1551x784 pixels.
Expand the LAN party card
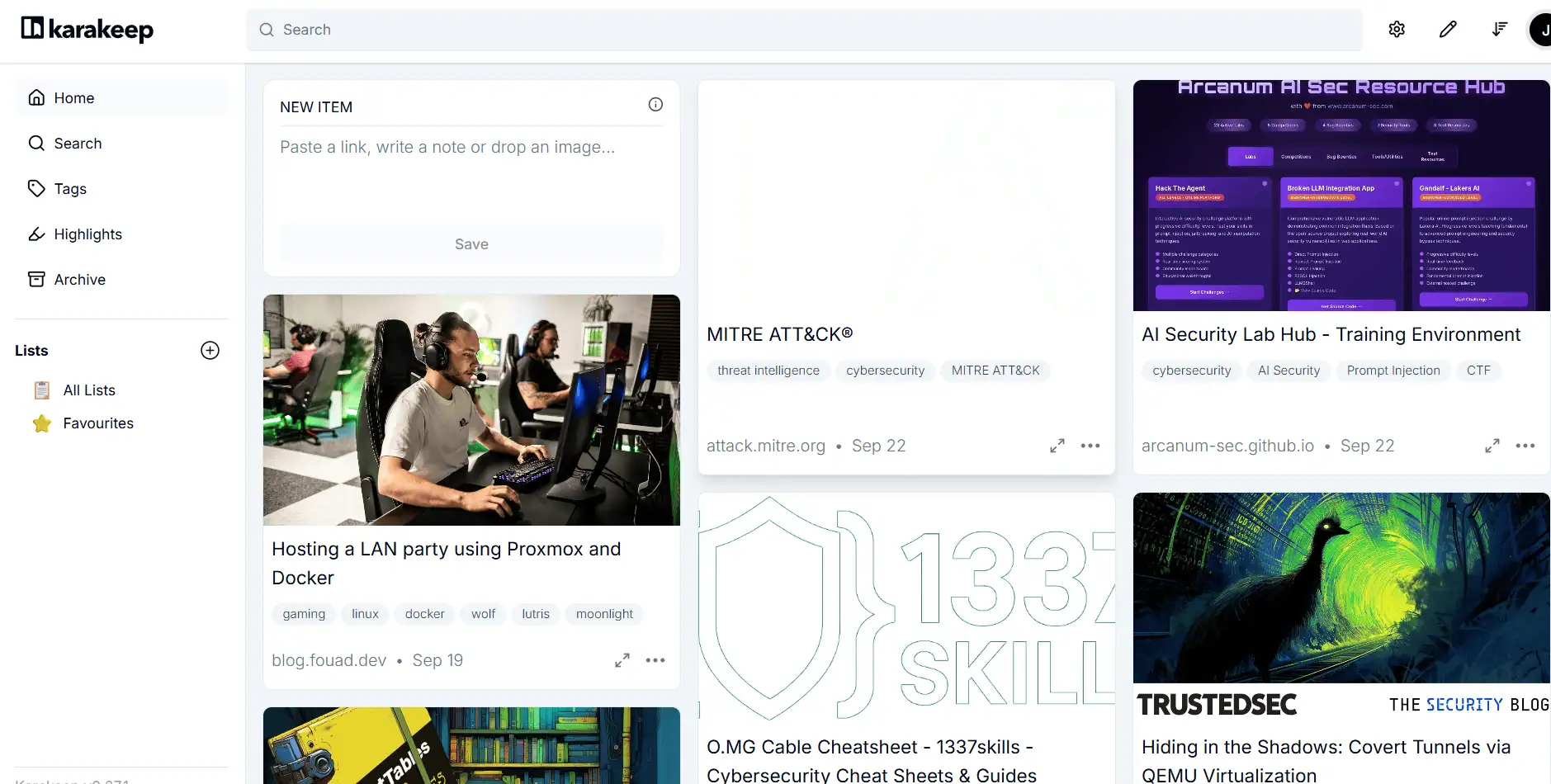tap(622, 660)
